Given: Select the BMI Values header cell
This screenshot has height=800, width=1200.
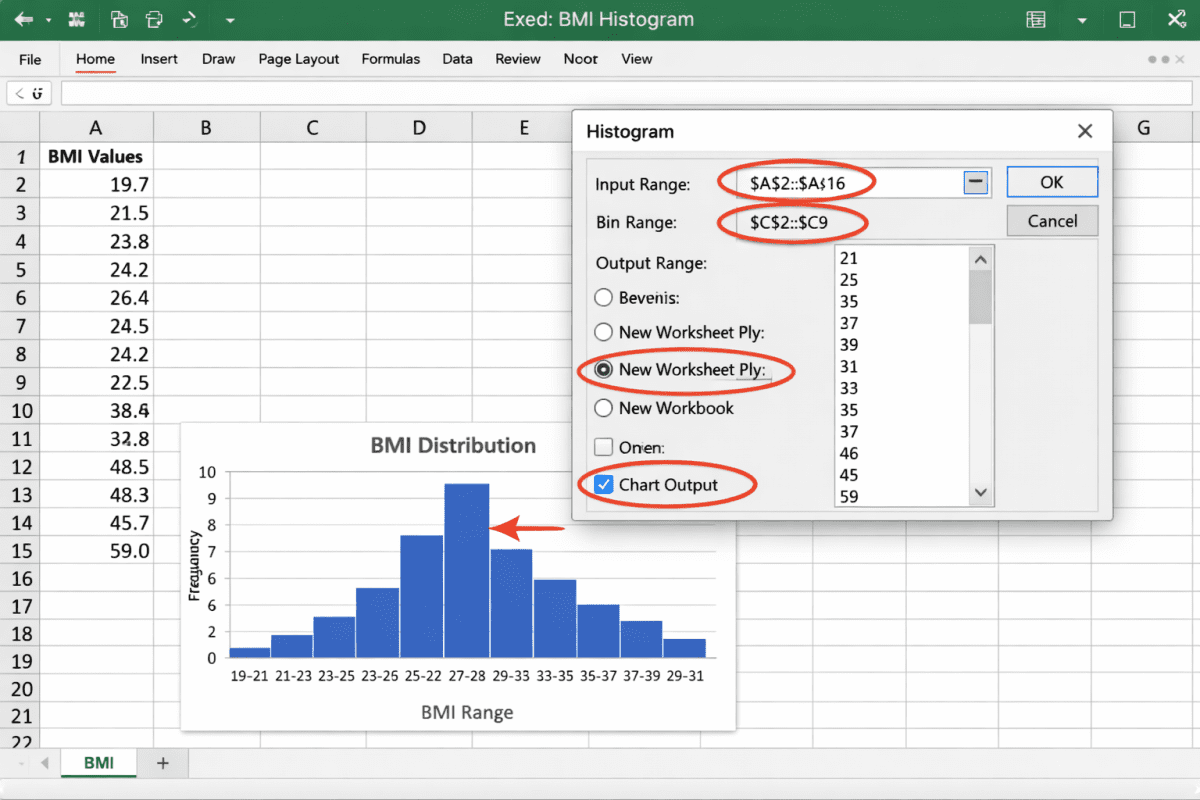Looking at the screenshot, I should pyautogui.click(x=96, y=156).
